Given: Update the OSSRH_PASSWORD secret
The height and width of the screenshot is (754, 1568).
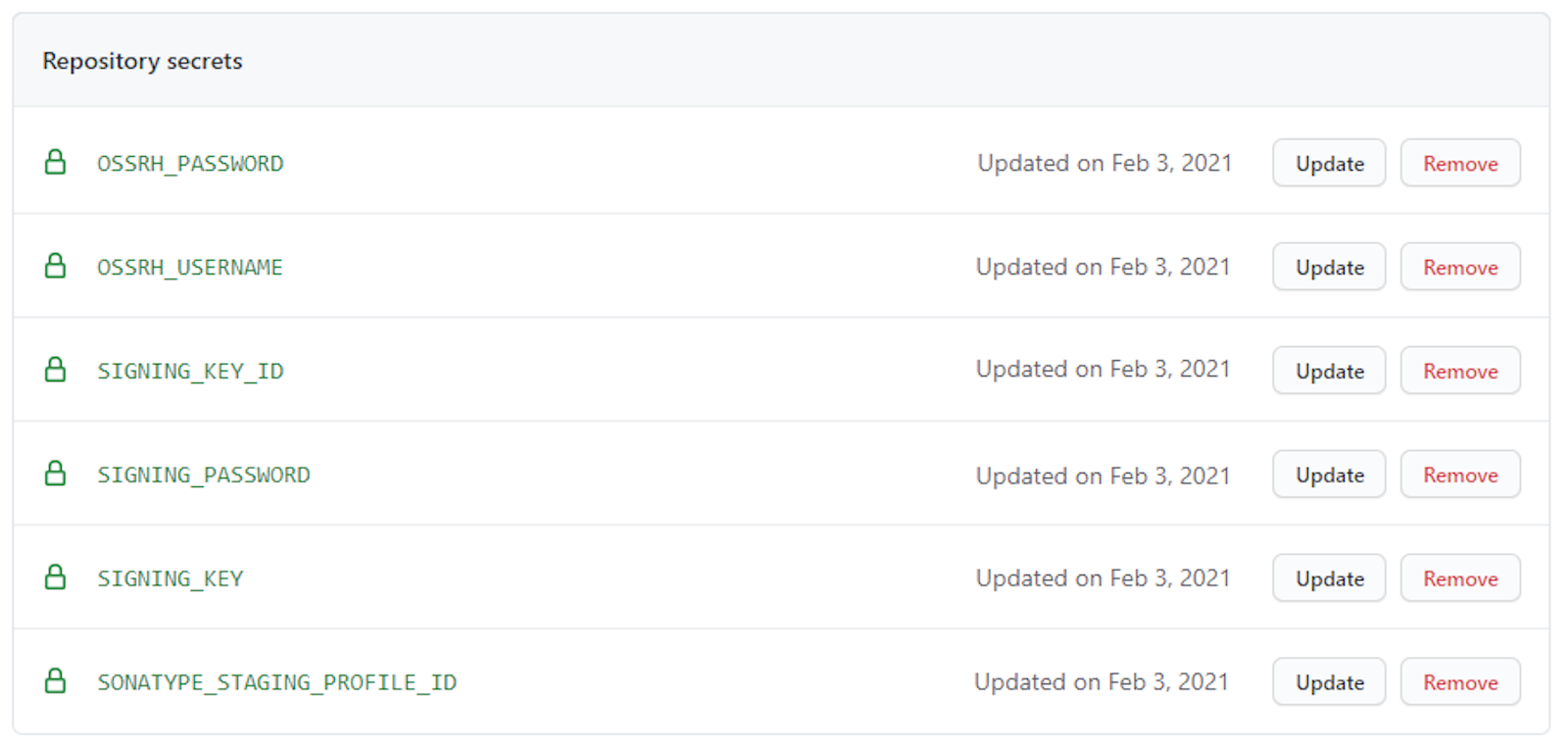Looking at the screenshot, I should click(1329, 164).
